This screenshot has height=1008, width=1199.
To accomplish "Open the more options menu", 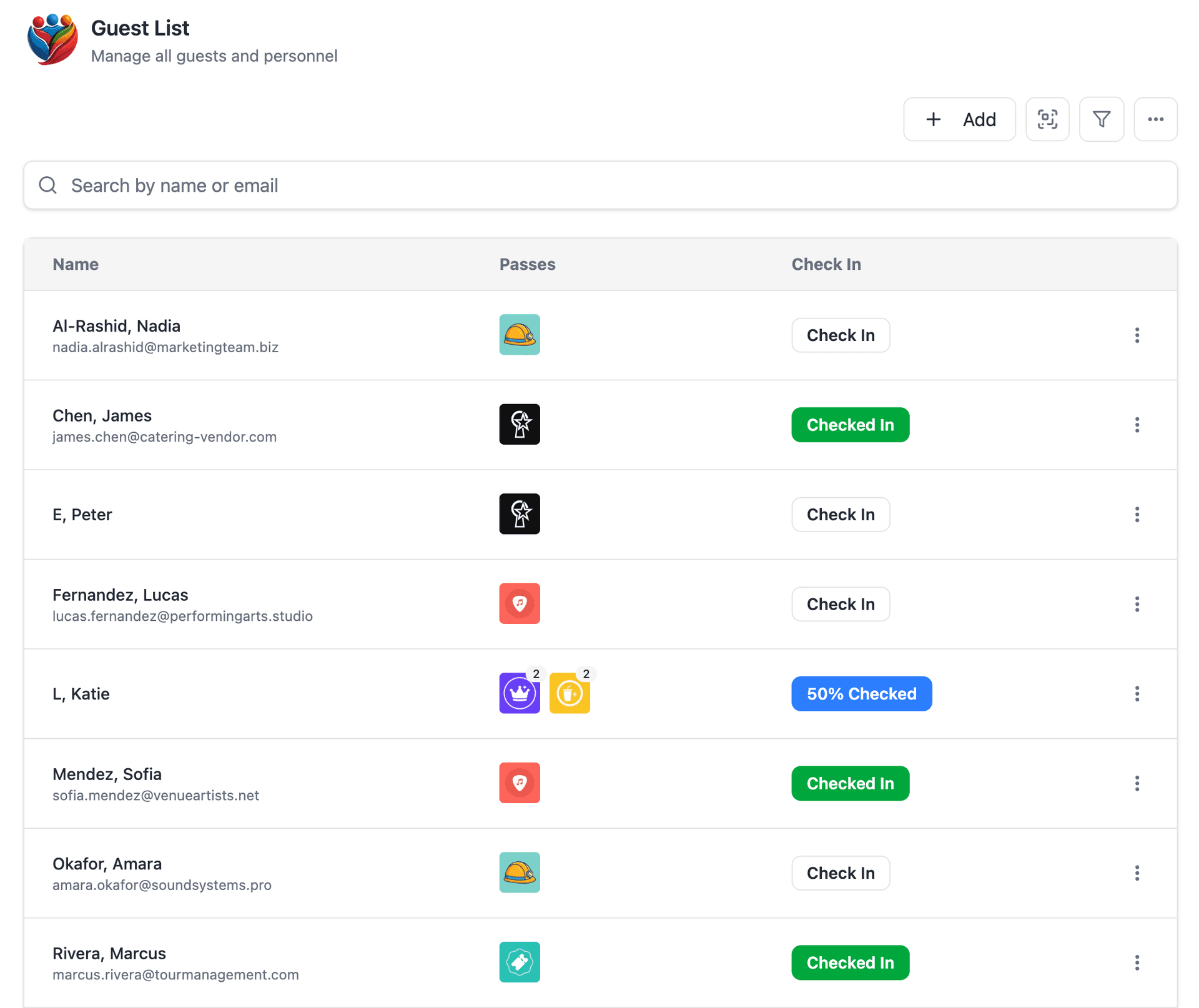I will click(x=1156, y=119).
